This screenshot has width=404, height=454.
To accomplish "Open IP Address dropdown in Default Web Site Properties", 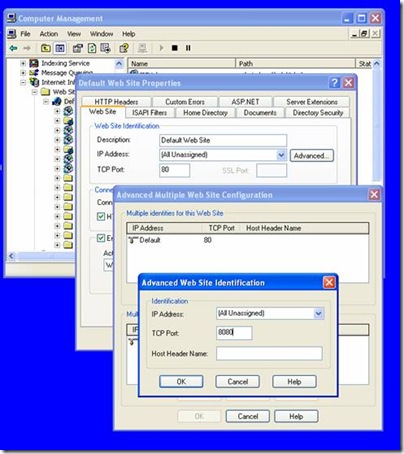I will point(281,155).
